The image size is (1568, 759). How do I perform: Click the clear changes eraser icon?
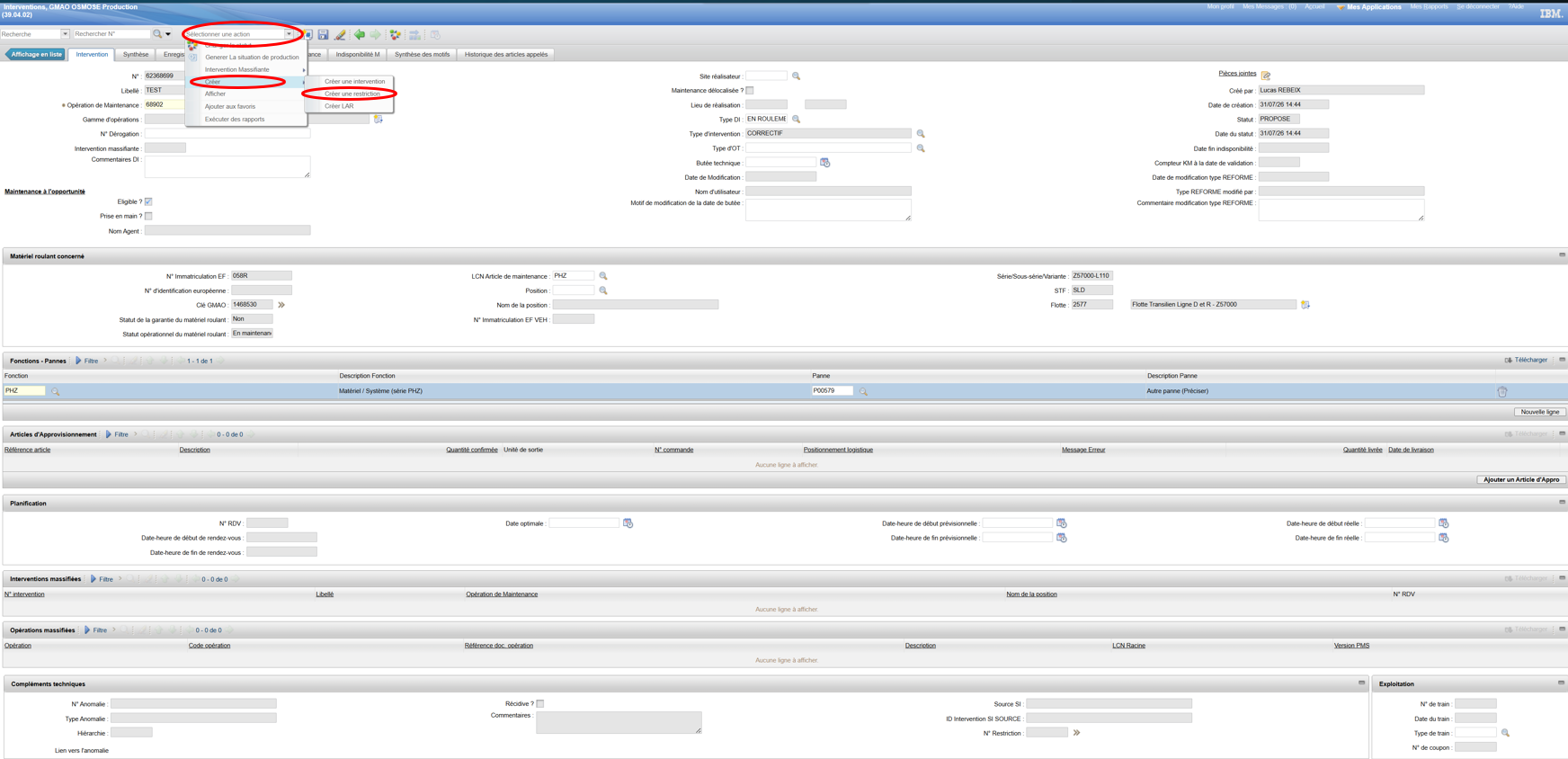pyautogui.click(x=340, y=35)
